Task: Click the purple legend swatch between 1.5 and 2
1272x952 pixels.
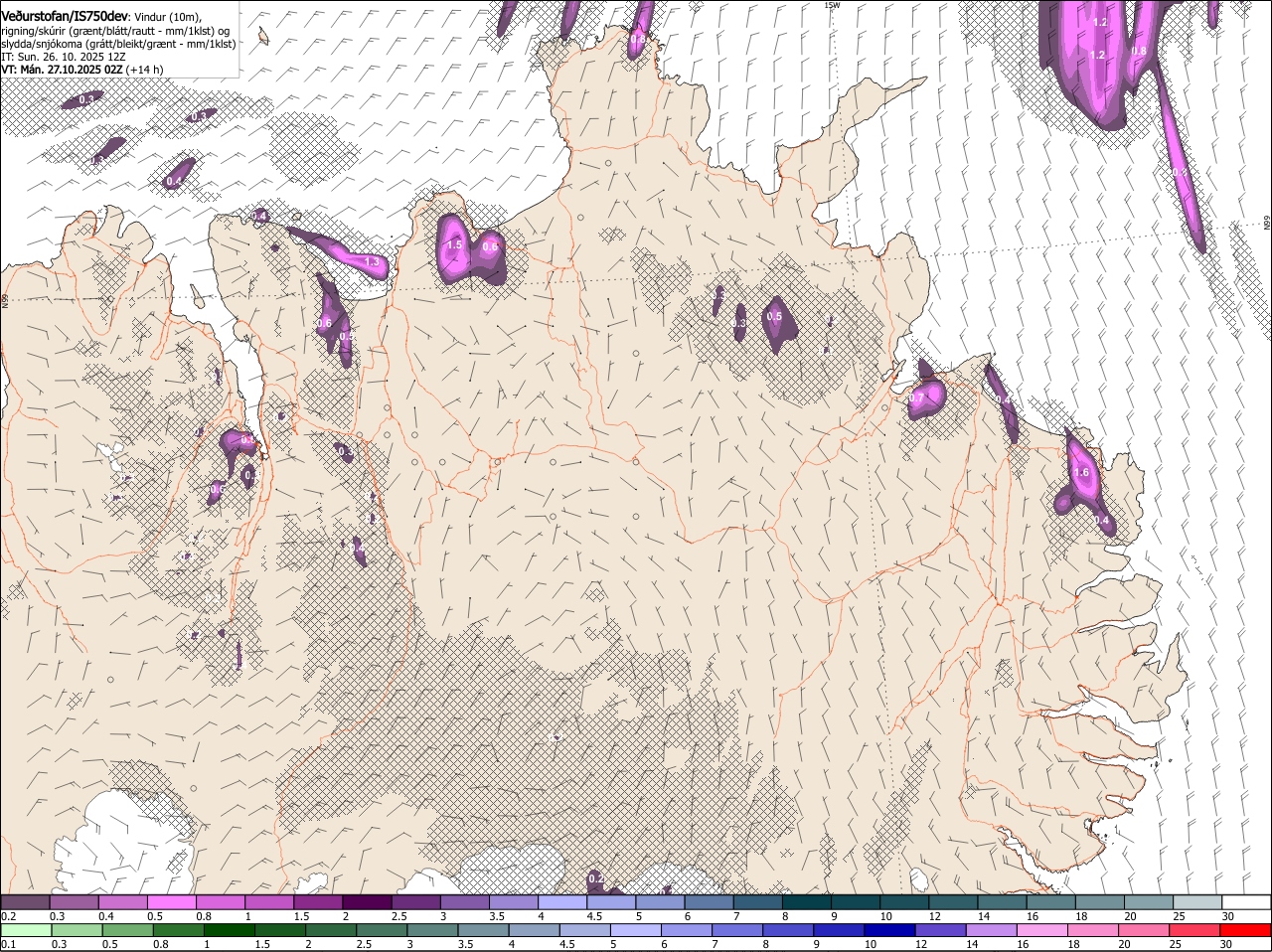Action: [x=318, y=902]
